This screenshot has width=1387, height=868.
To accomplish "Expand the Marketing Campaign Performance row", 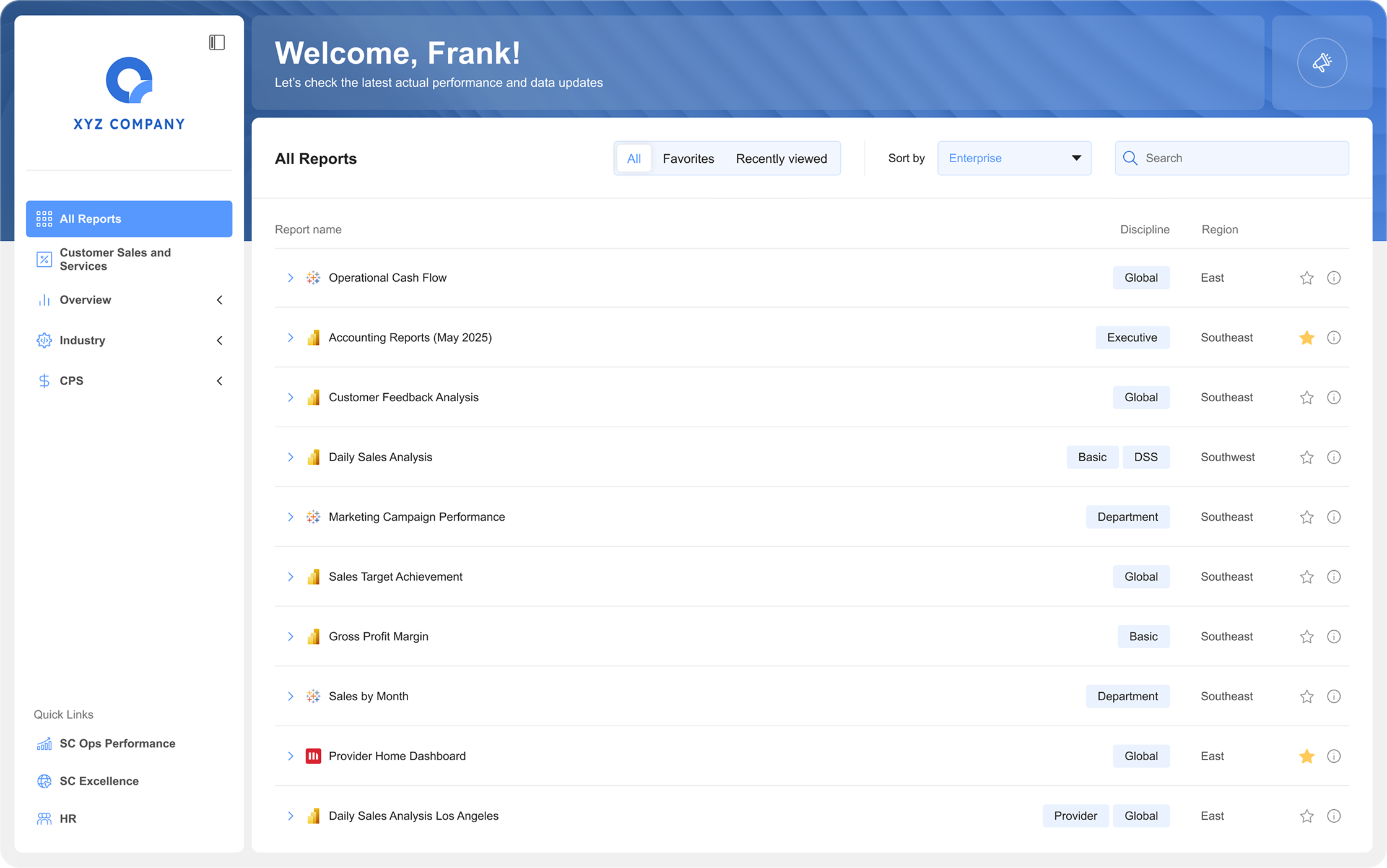I will [x=290, y=517].
